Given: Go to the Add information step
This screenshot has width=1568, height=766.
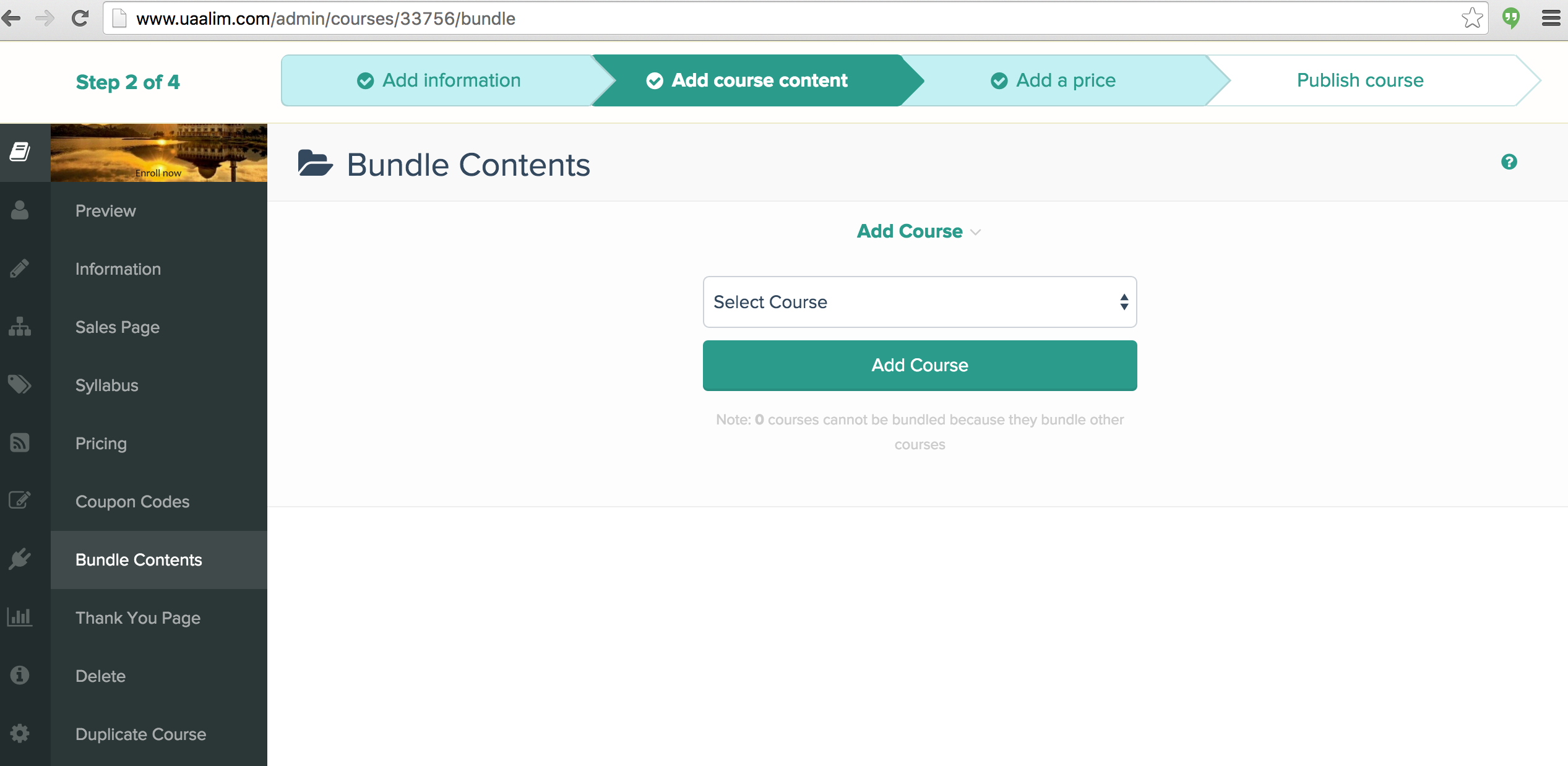Looking at the screenshot, I should [439, 80].
